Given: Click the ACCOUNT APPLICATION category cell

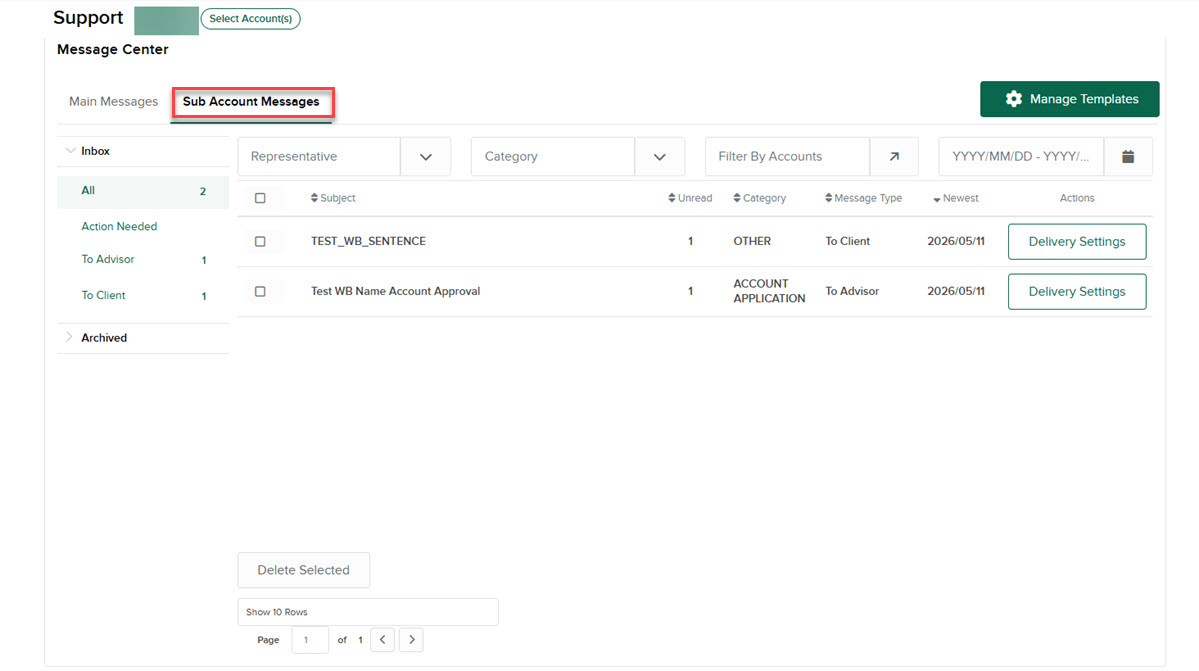Looking at the screenshot, I should [769, 291].
